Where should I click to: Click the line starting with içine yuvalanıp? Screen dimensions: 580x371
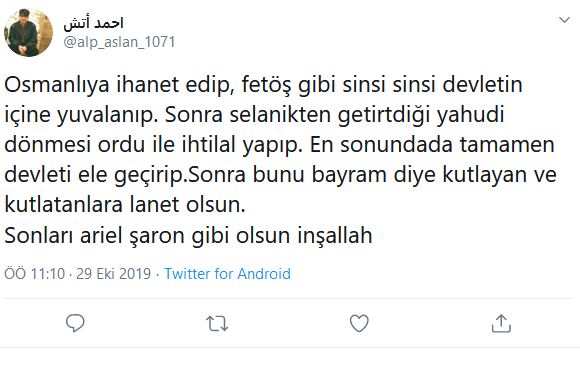254,115
